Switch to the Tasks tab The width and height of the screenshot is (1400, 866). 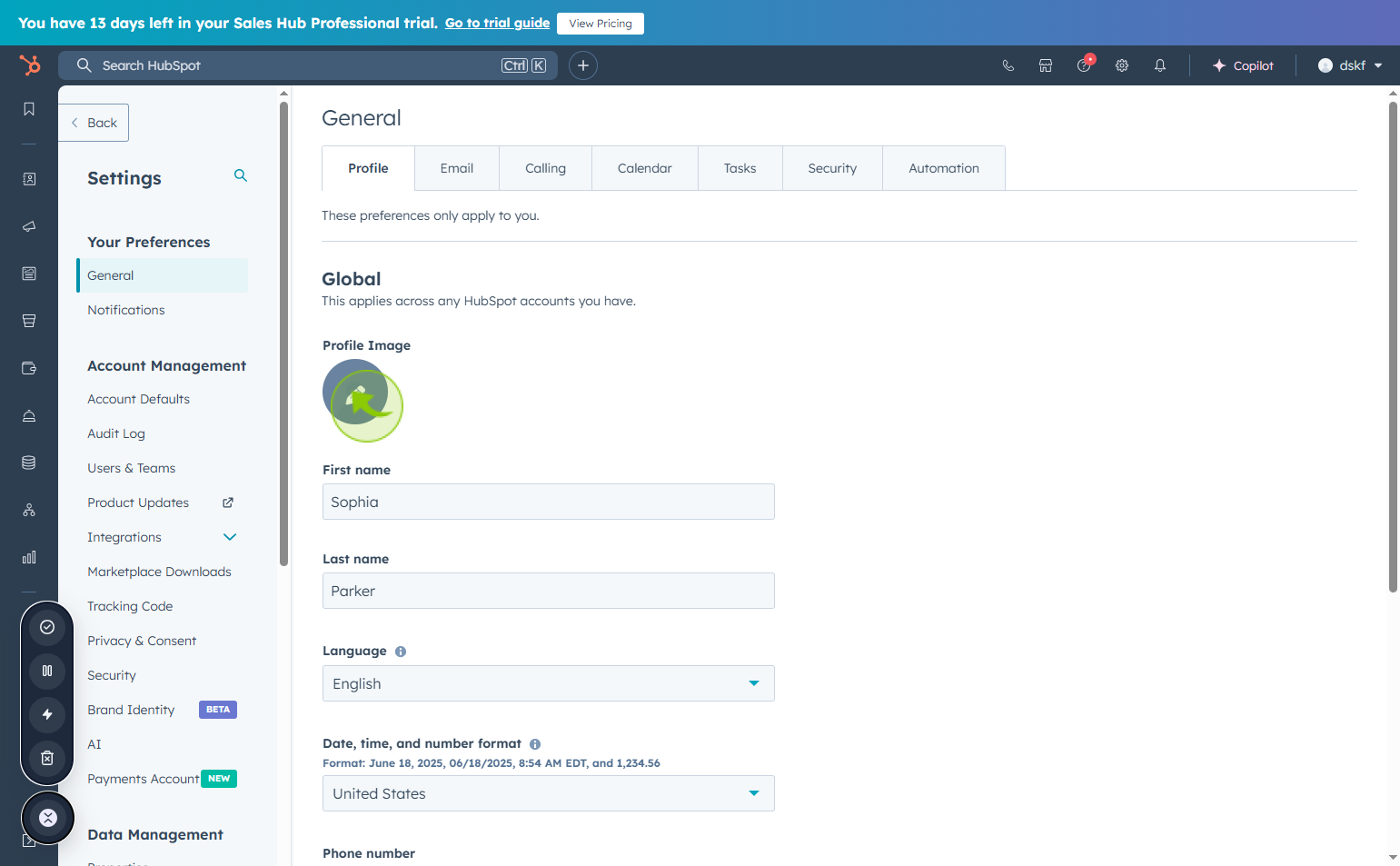tap(740, 168)
